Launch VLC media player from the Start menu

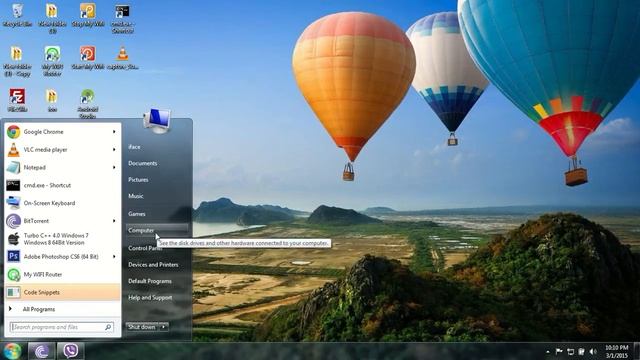(62, 150)
